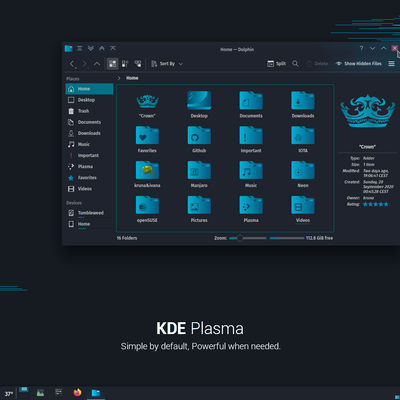Open the search magnifier
The height and width of the screenshot is (400, 400).
coord(295,64)
